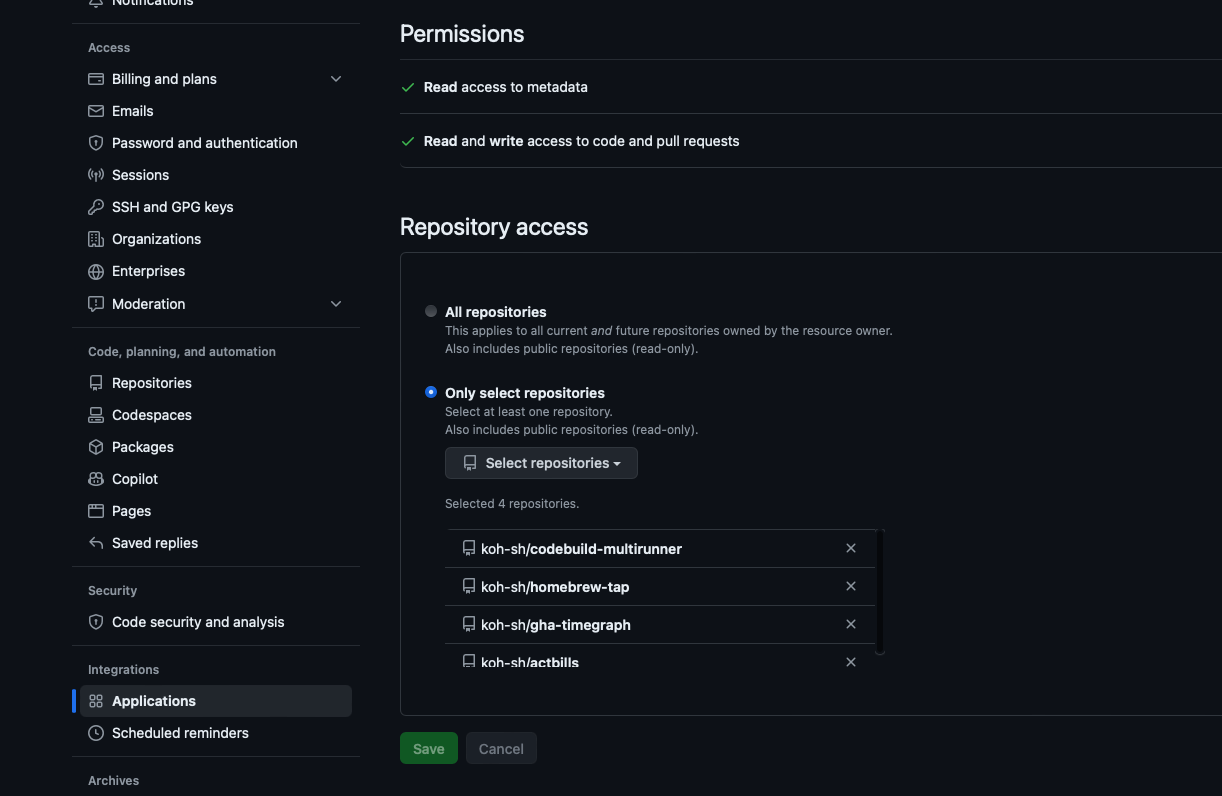Screen dimensions: 1222x796
Task: Click the repo icon inside Select repositories button
Action: point(470,463)
